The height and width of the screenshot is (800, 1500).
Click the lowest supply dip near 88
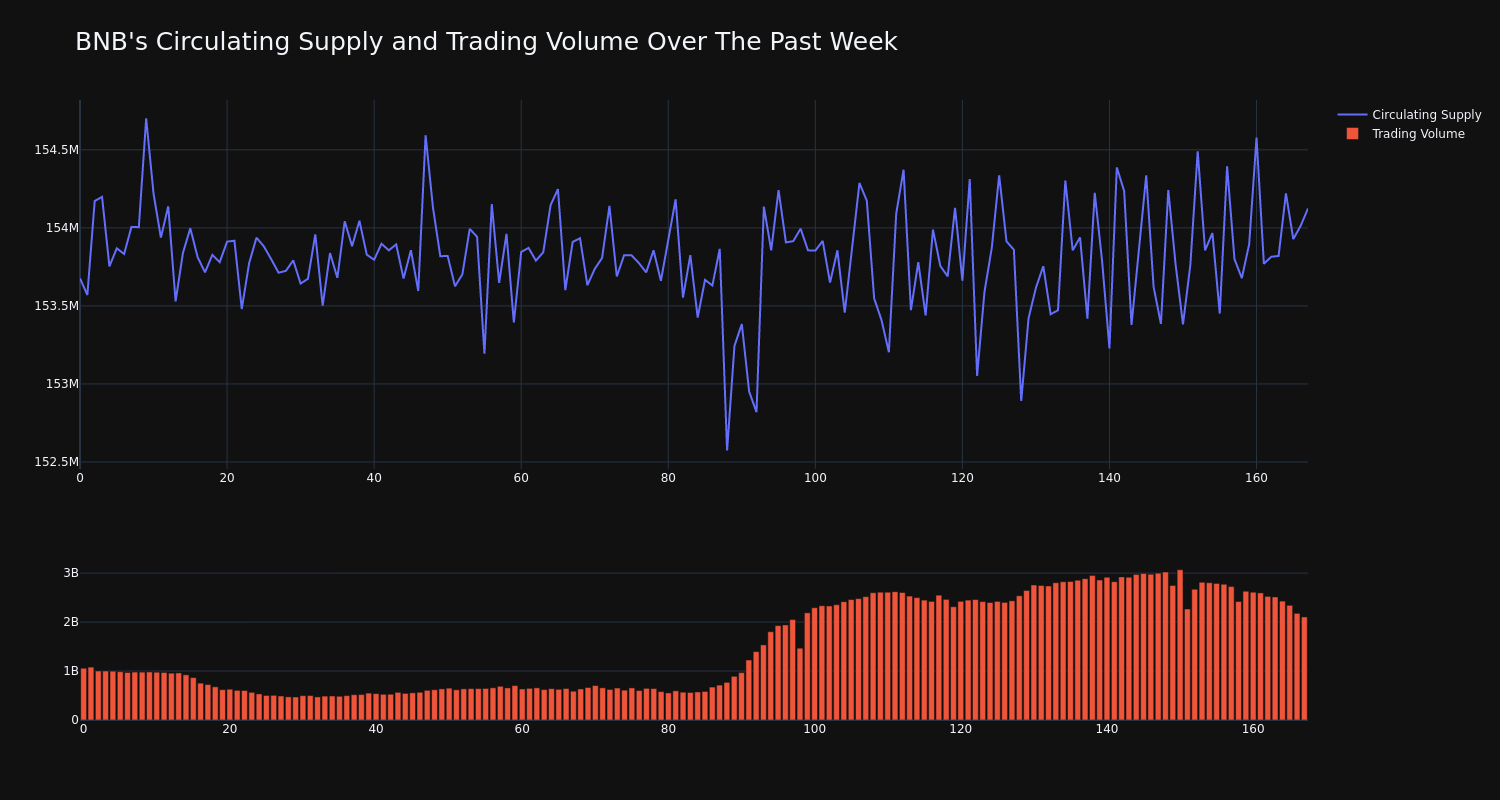click(727, 449)
